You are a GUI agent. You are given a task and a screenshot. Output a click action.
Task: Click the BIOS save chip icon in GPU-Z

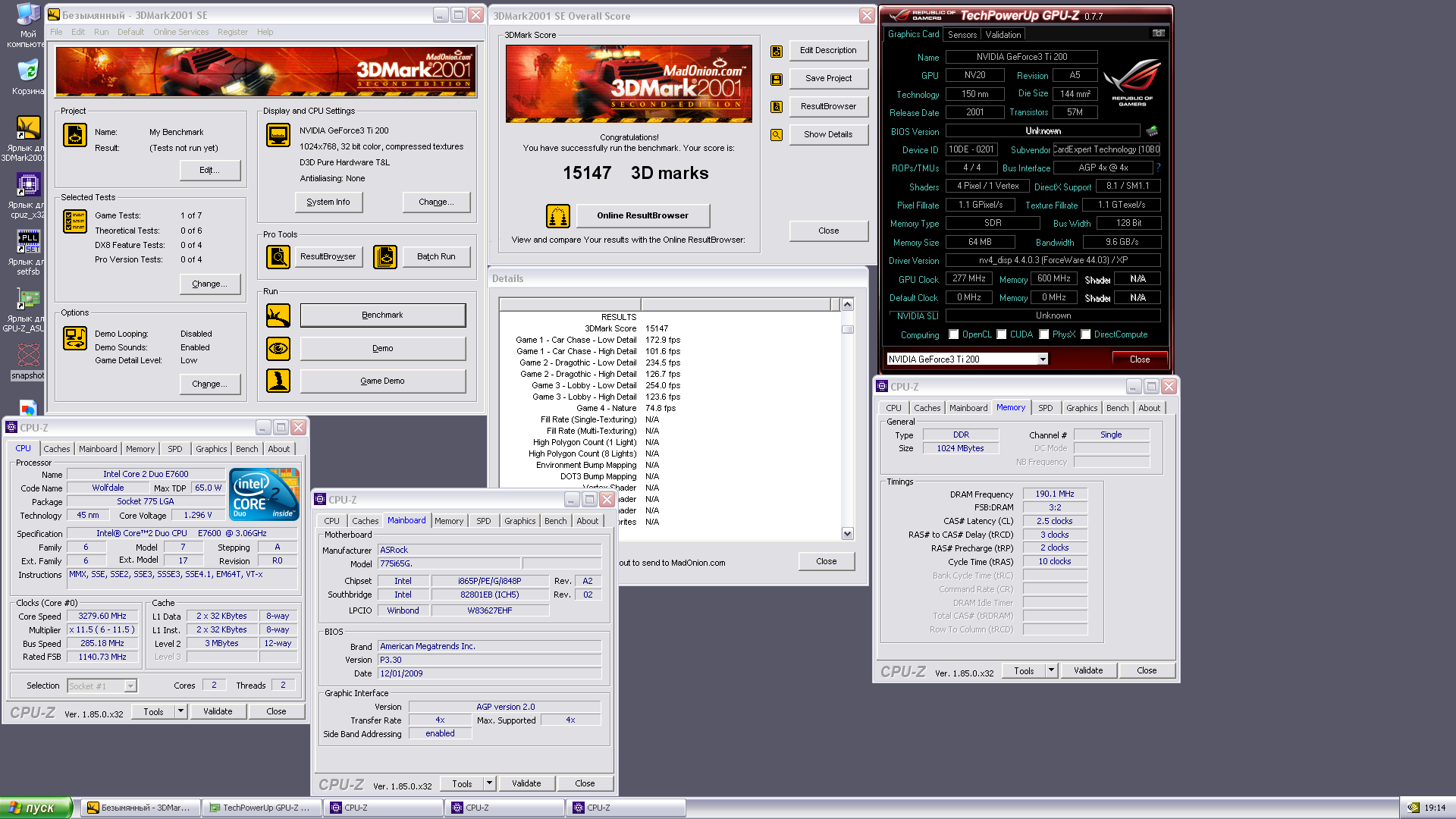click(1152, 131)
